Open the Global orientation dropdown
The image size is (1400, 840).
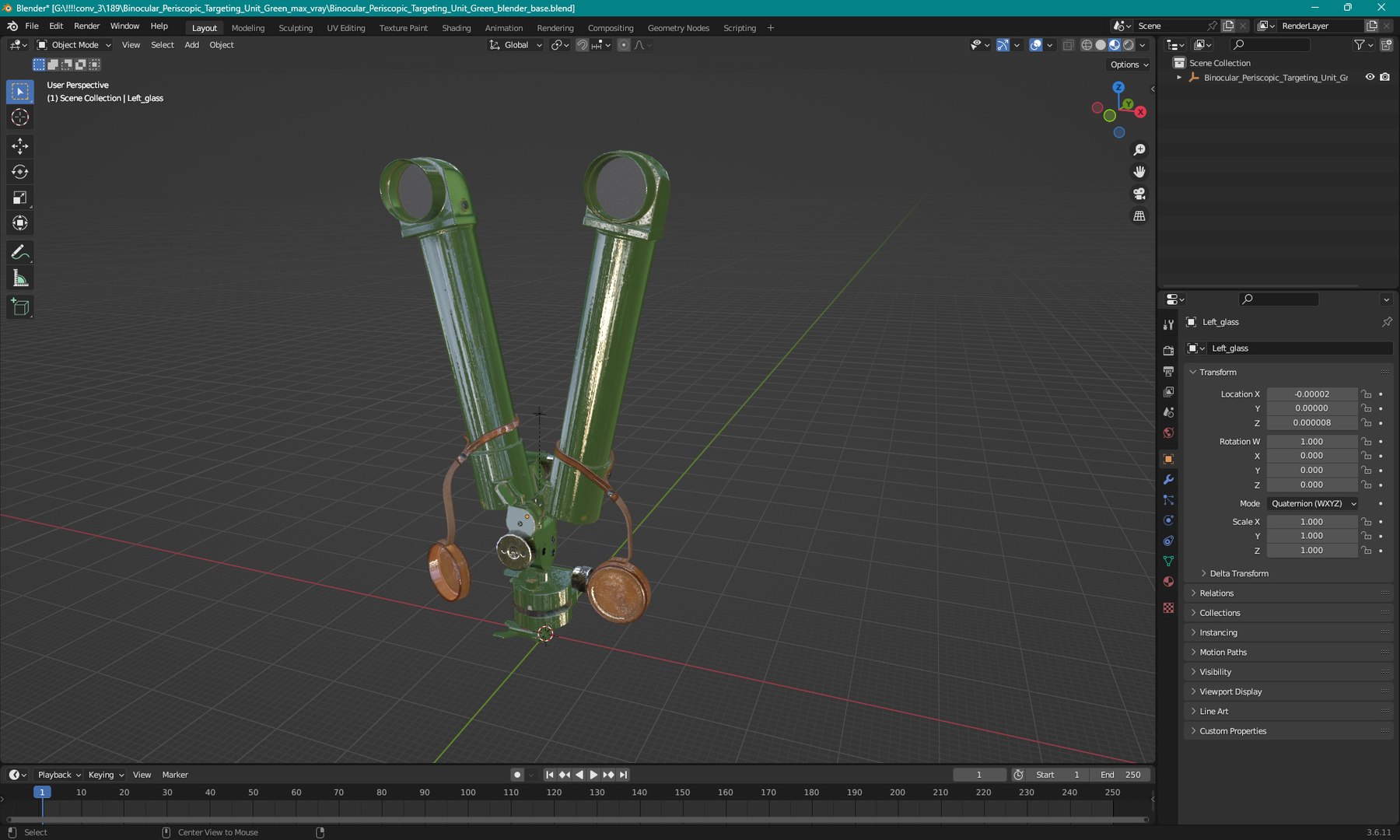(516, 45)
